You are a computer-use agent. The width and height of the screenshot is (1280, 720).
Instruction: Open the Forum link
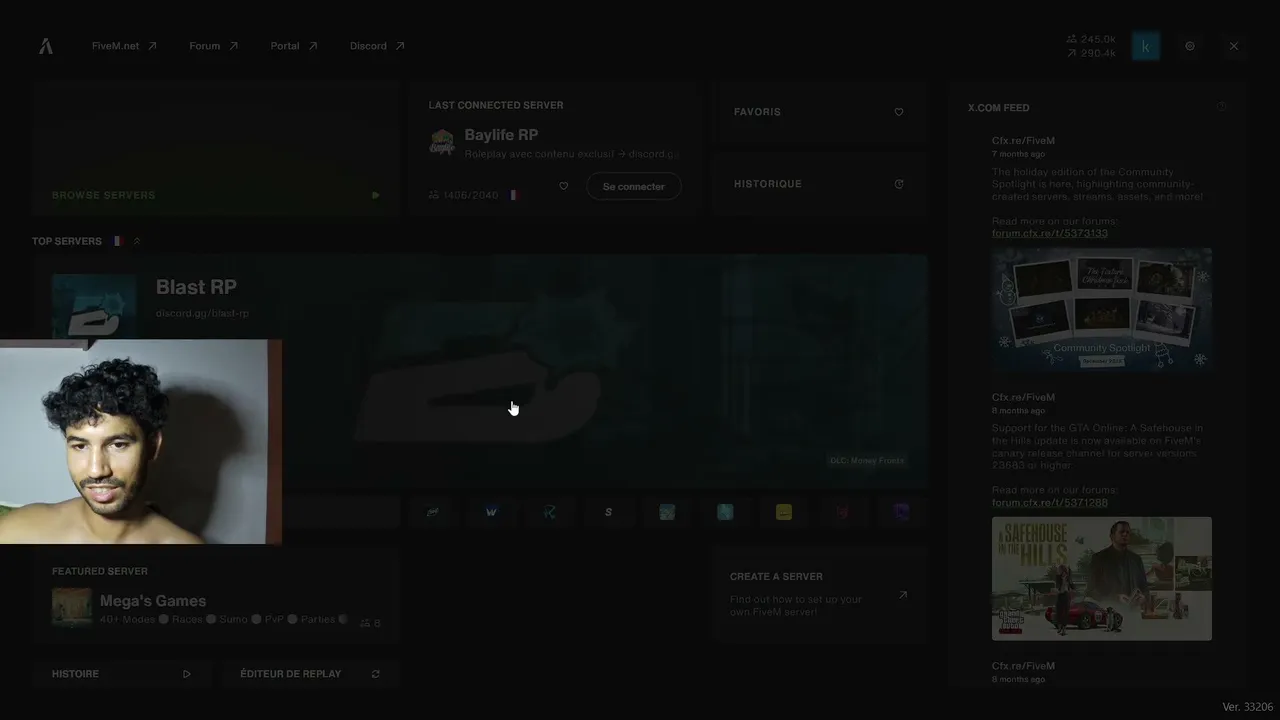(x=213, y=46)
